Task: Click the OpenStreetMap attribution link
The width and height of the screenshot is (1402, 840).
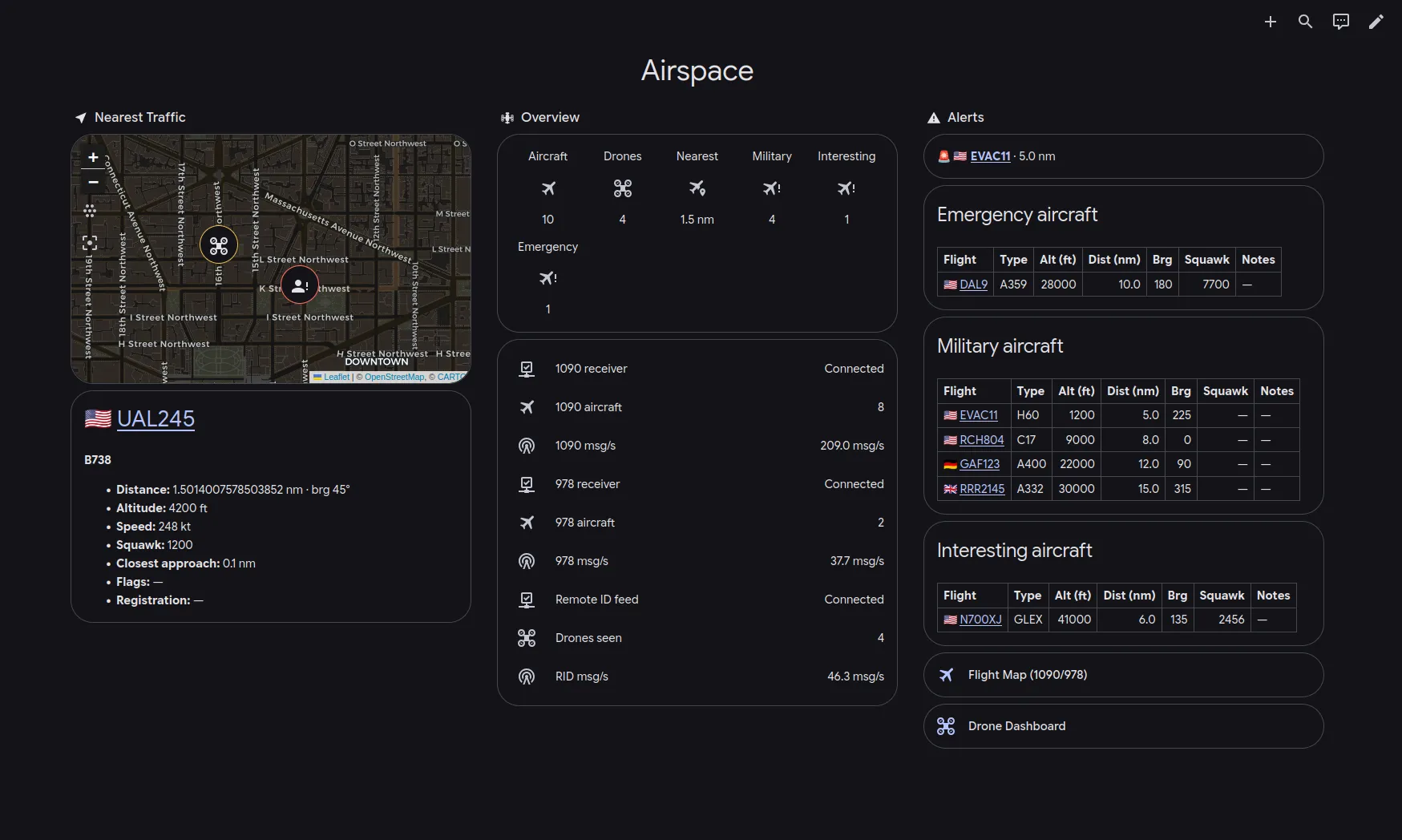Action: pos(394,377)
